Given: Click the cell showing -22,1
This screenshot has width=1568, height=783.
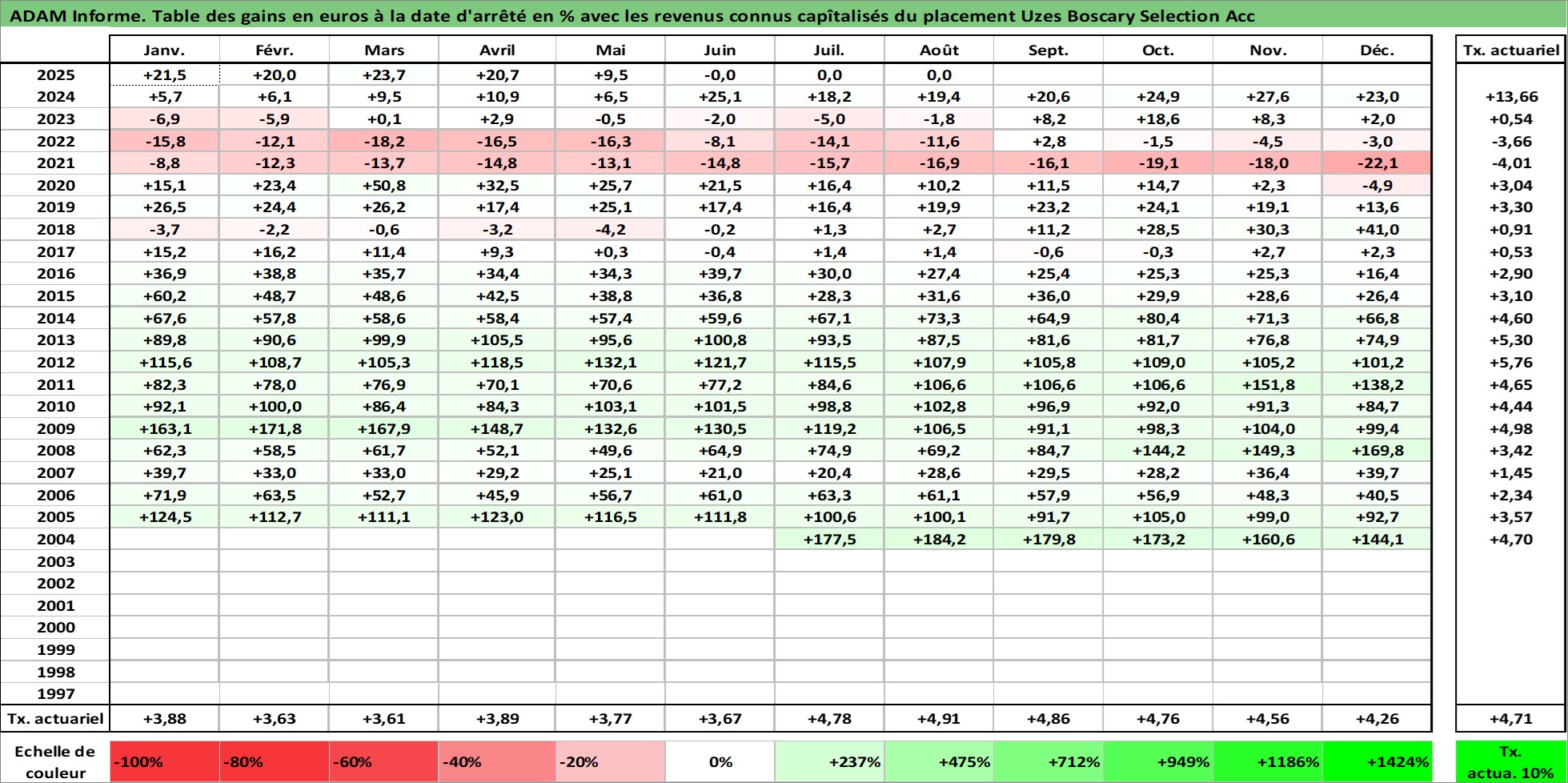Looking at the screenshot, I should click(1378, 163).
